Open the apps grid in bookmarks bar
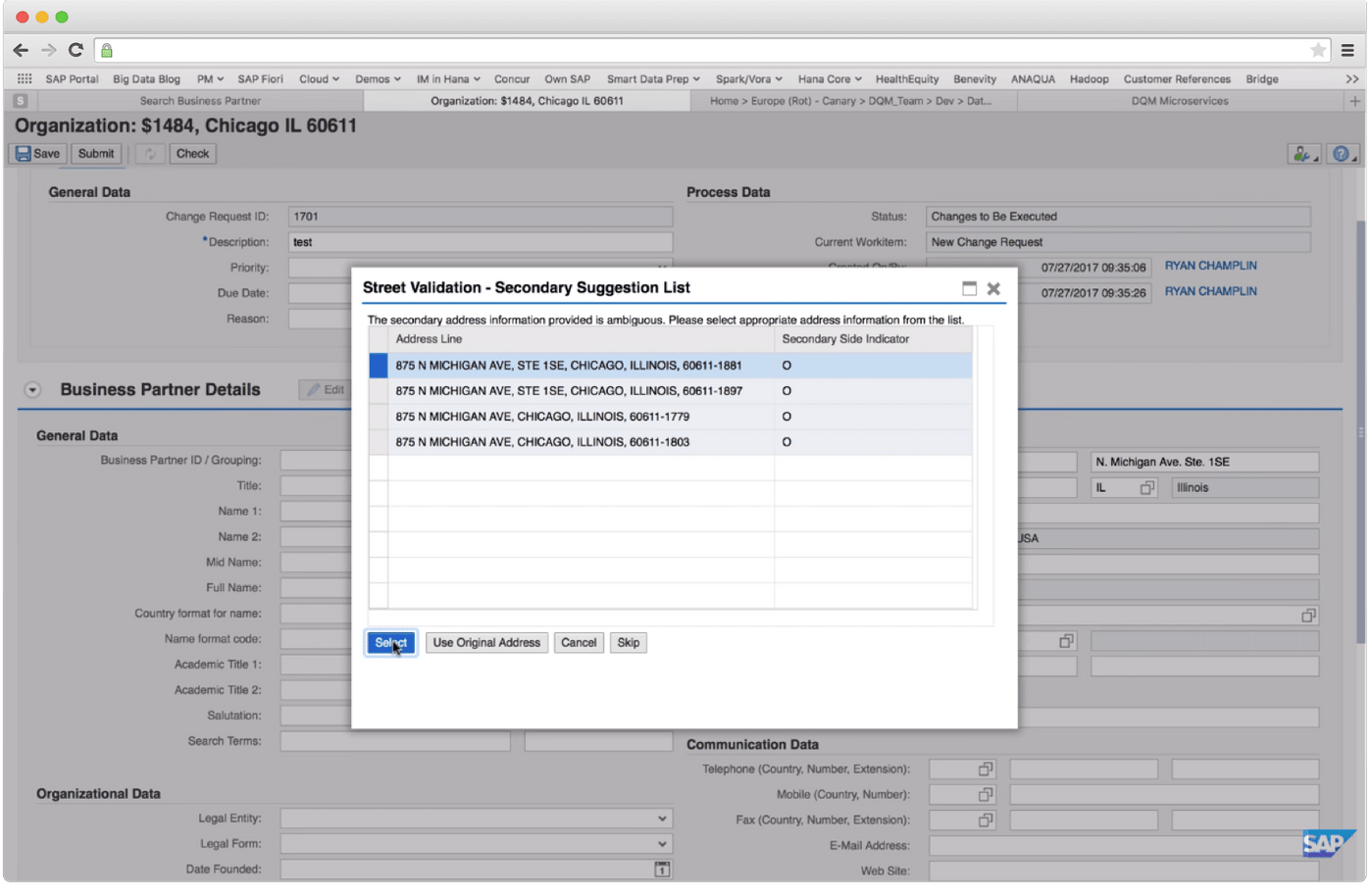 click(25, 78)
